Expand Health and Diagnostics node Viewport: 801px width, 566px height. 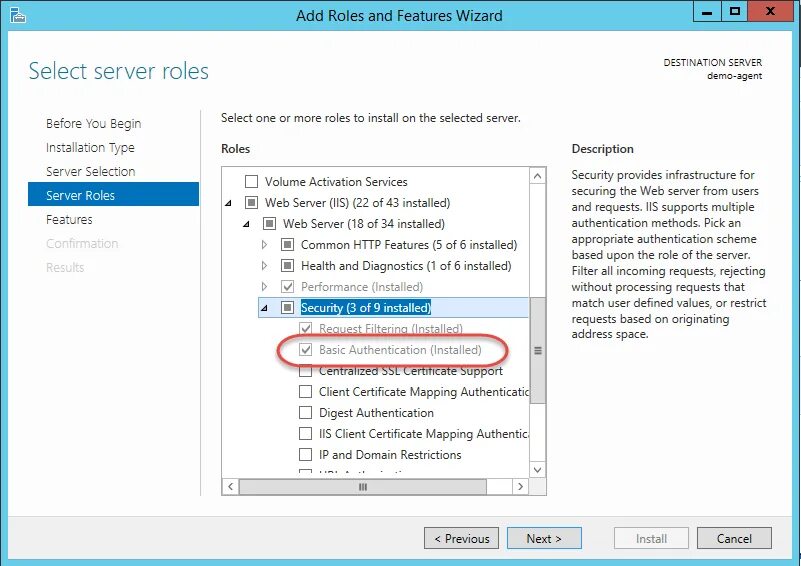click(264, 266)
